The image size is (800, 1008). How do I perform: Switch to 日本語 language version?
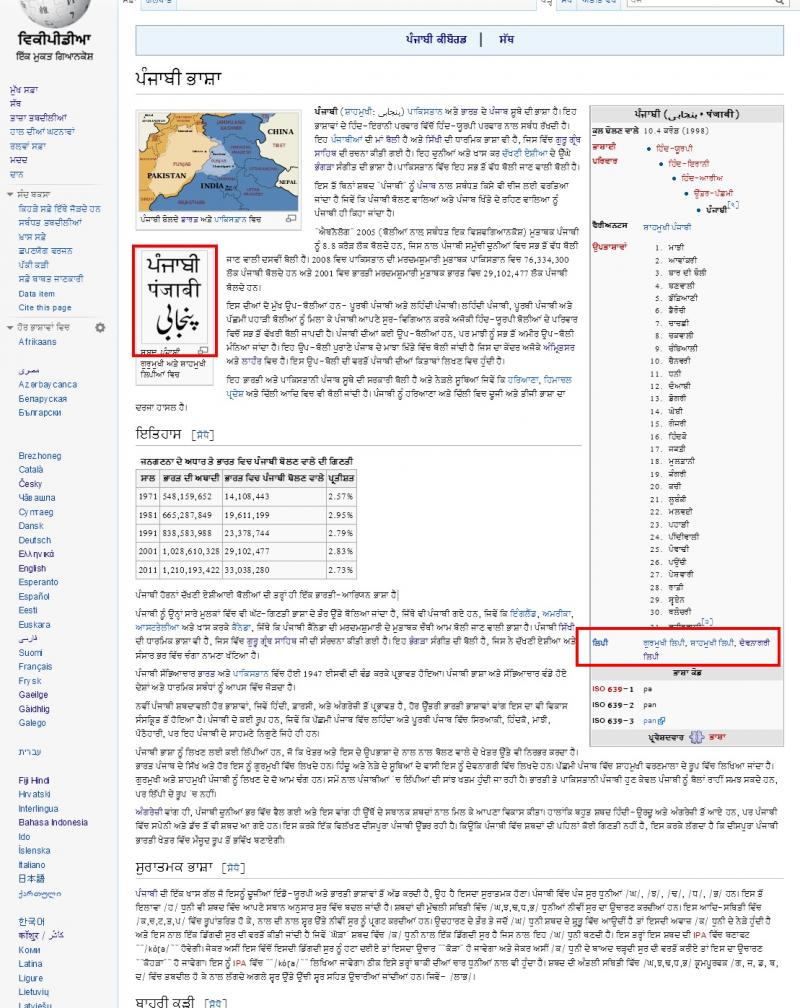pyautogui.click(x=32, y=879)
